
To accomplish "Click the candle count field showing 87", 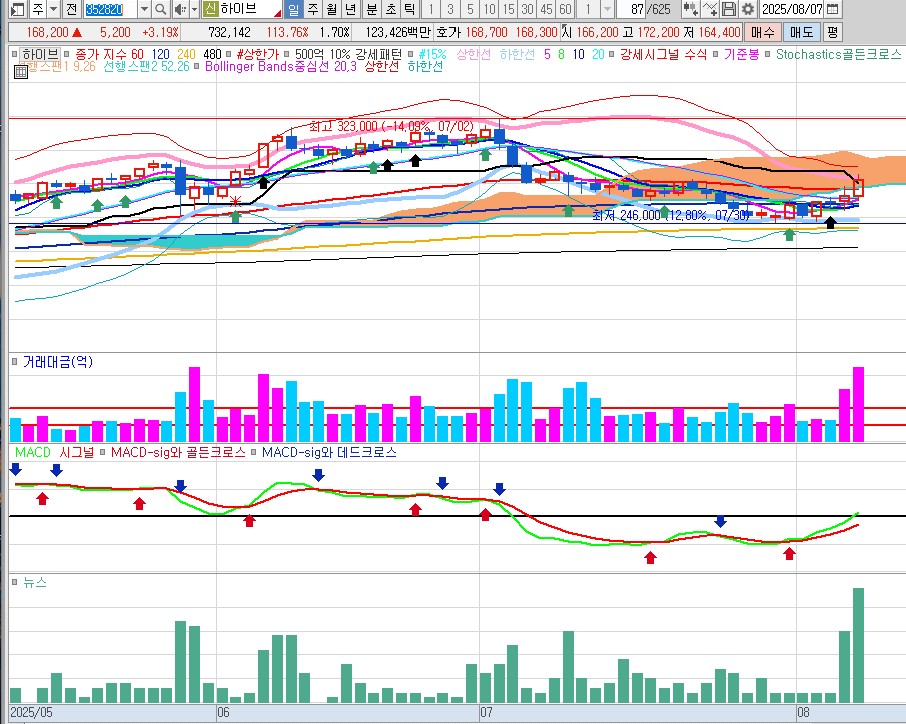I will 631,9.
